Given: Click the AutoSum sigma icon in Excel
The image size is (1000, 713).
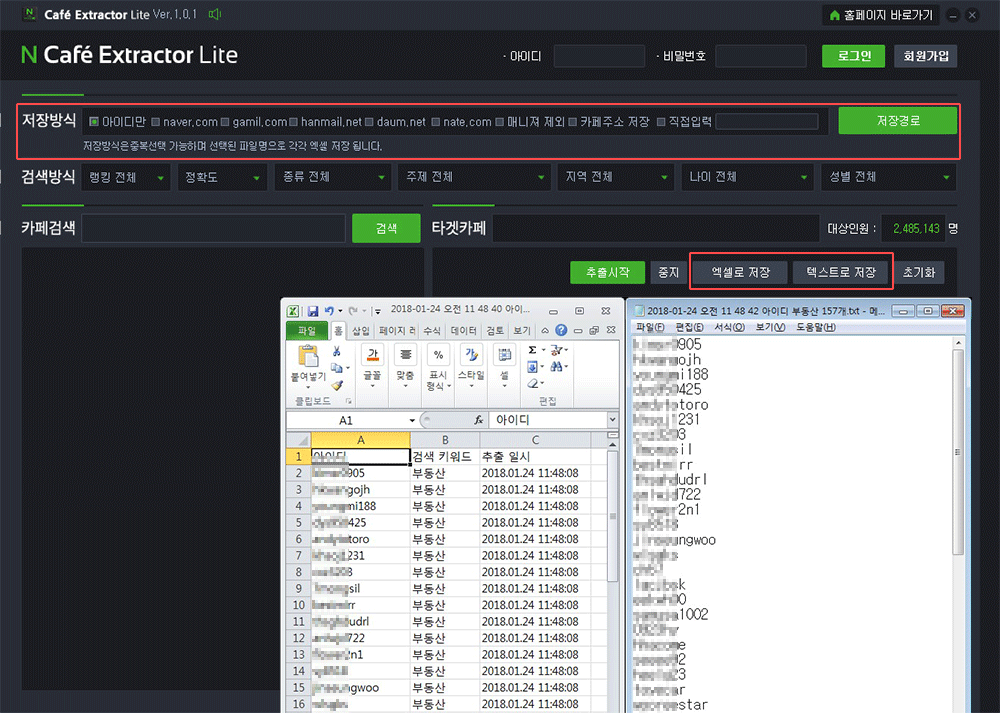Looking at the screenshot, I should click(x=532, y=350).
